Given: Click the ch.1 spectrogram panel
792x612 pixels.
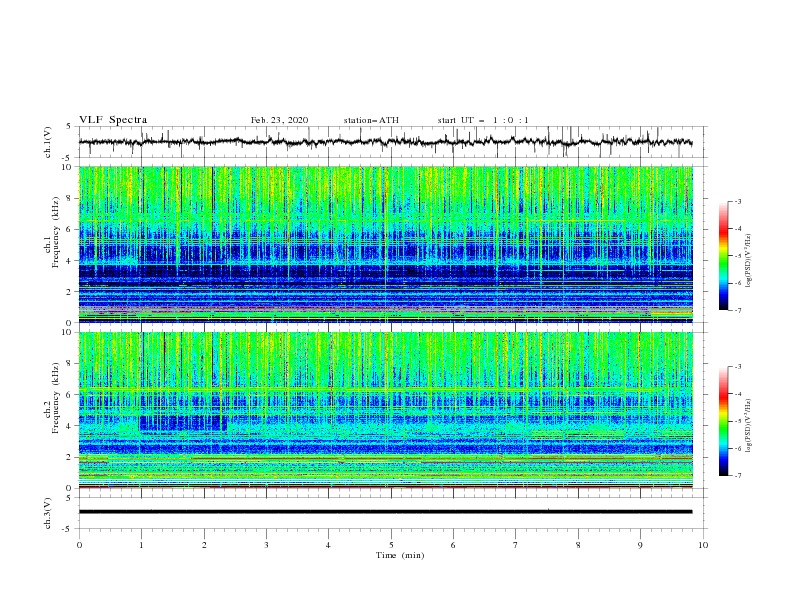Looking at the screenshot, I should [385, 244].
